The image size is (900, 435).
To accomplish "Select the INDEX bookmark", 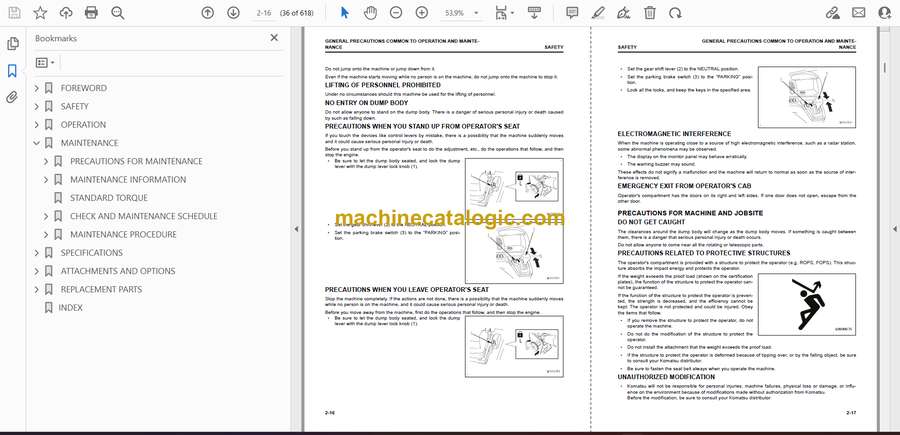I will point(71,308).
